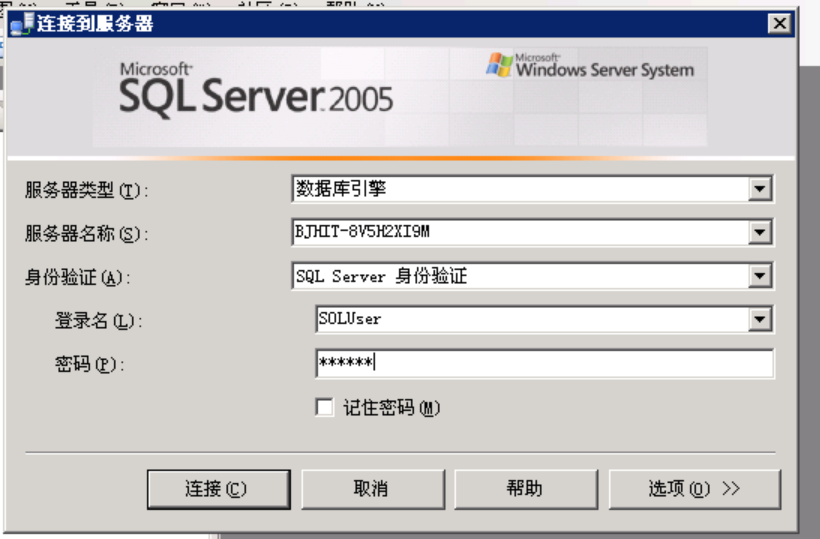This screenshot has height=539, width=820.
Task: Expand options with 选项 (O) >> button
Action: point(694,489)
